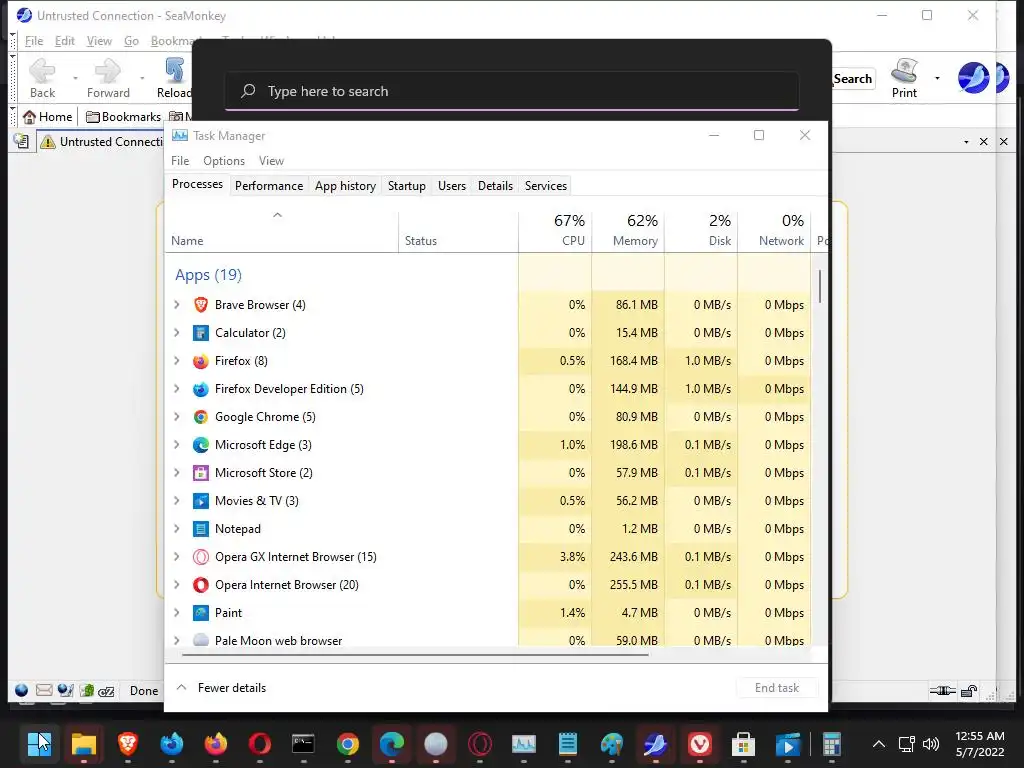The image size is (1024, 768).
Task: Switch to the Performance tab
Action: click(x=269, y=185)
